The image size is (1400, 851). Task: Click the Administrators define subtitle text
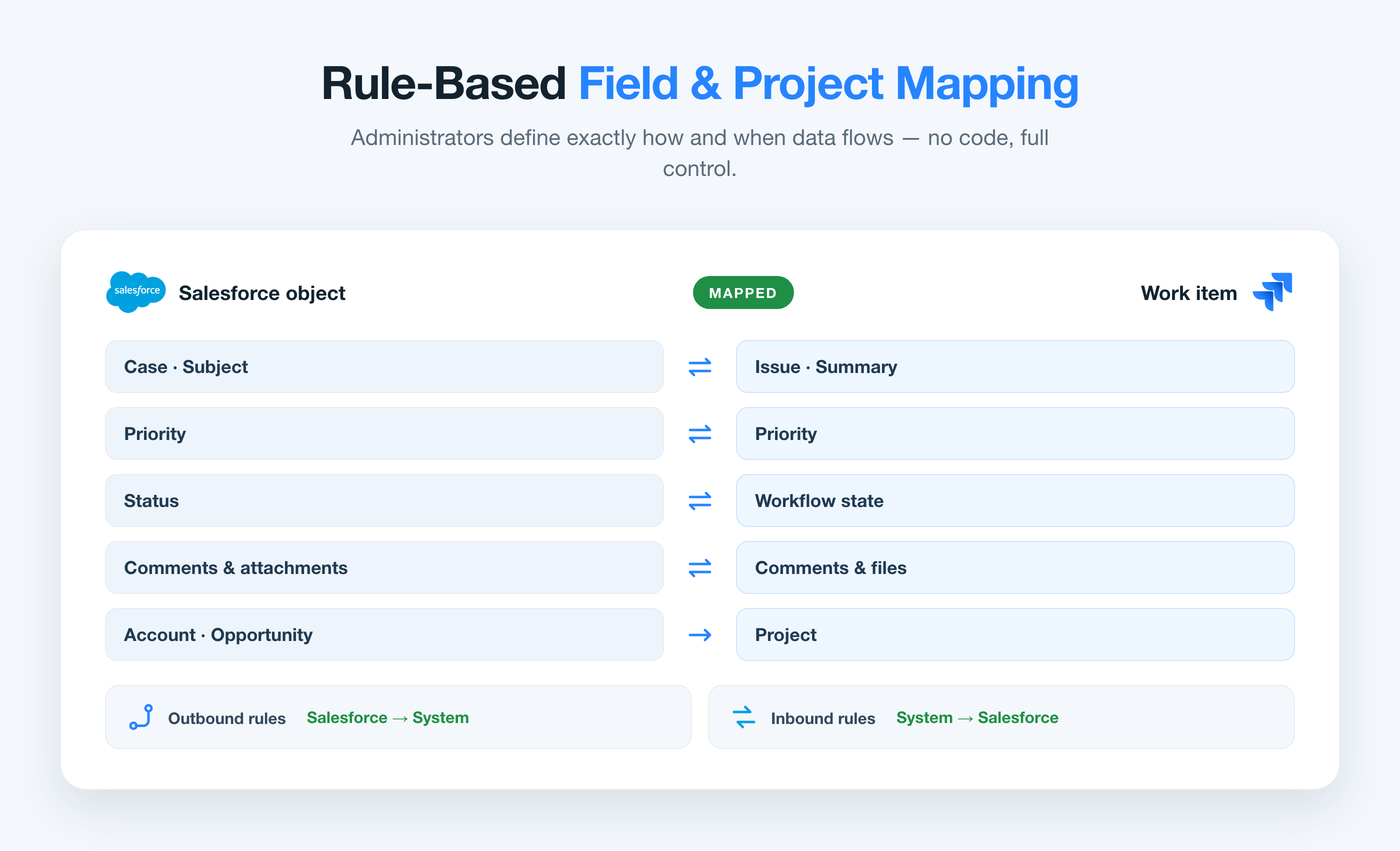(700, 153)
